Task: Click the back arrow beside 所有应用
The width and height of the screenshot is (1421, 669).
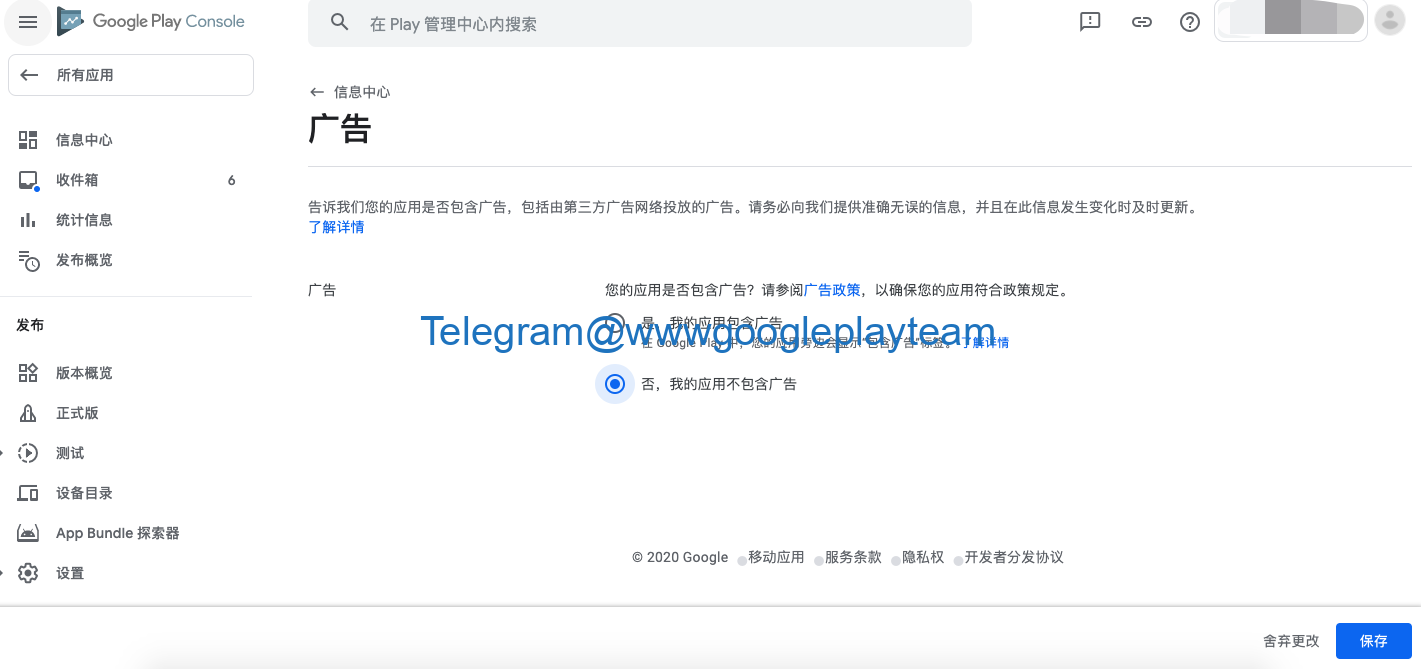Action: 29,75
